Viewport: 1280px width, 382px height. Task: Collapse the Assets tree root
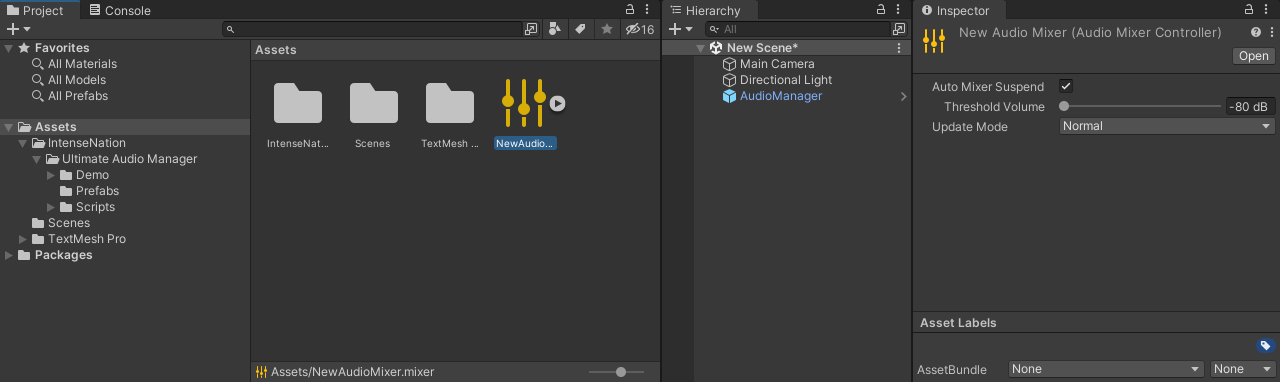(9, 127)
